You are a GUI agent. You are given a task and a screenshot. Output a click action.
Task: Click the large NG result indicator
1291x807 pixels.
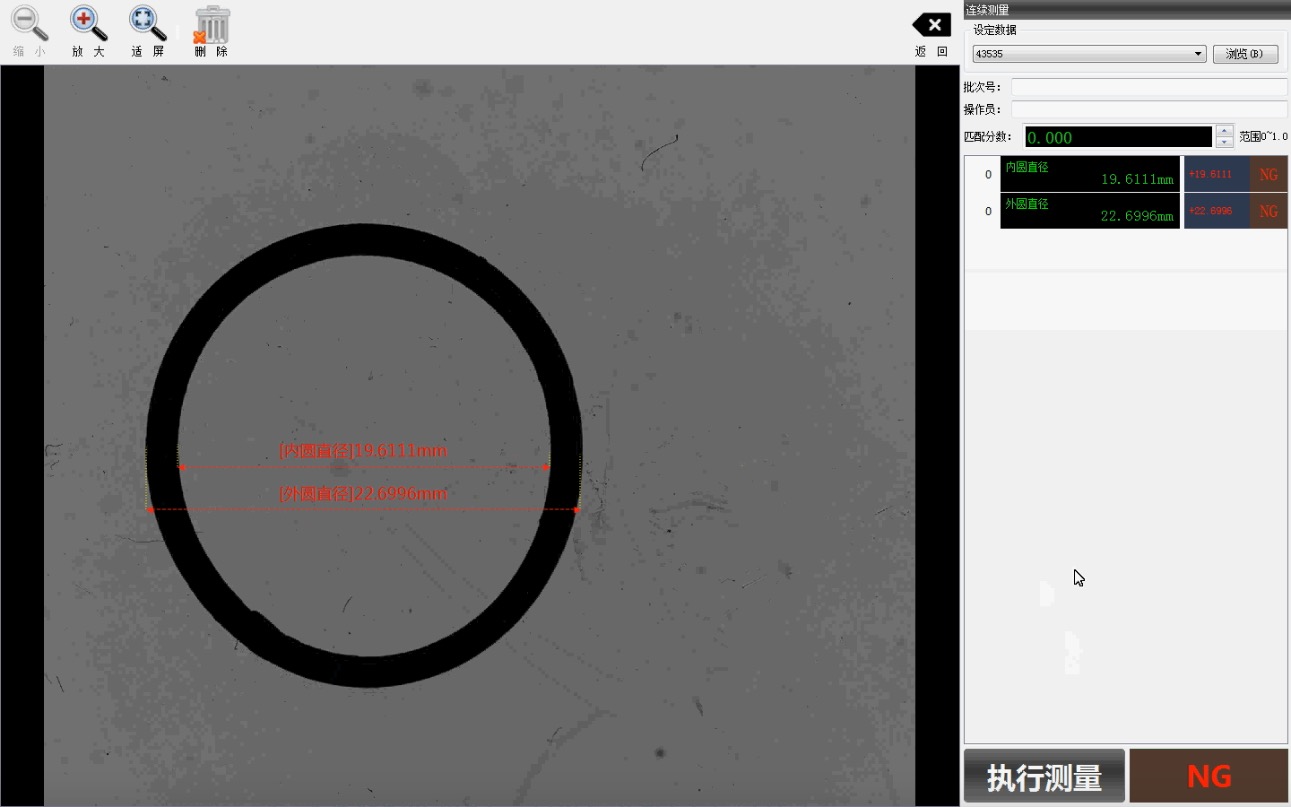1208,776
